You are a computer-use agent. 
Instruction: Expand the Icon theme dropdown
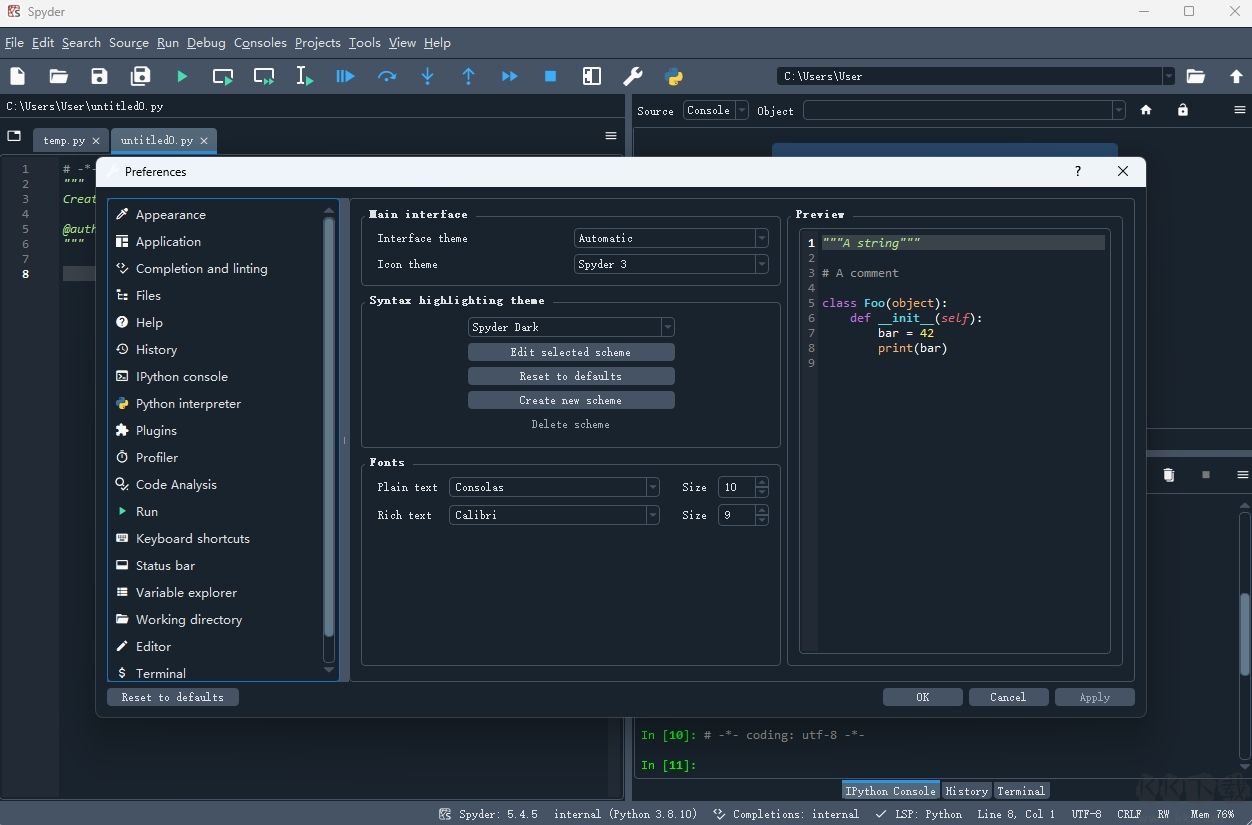(671, 264)
